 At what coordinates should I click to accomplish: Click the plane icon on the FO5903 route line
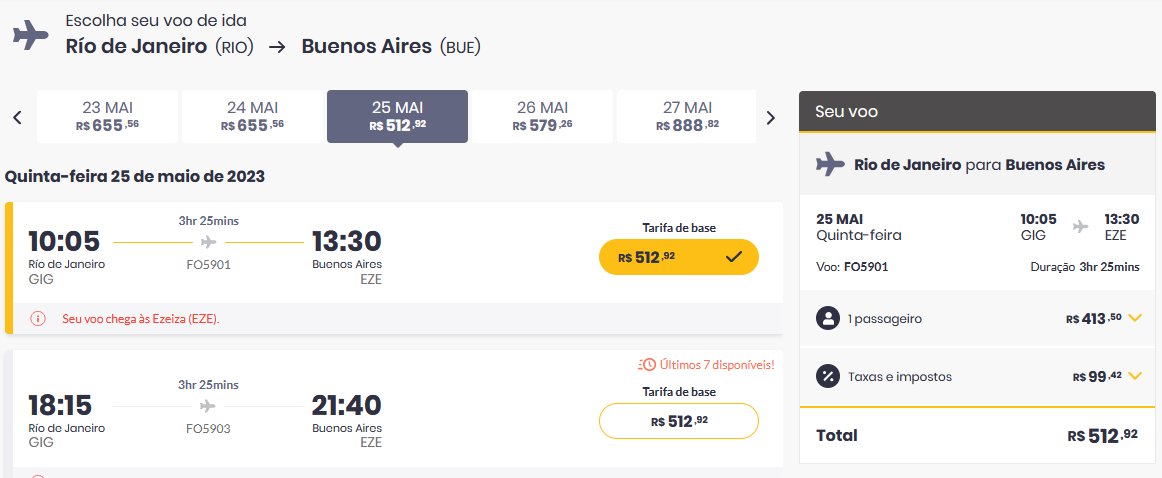pyautogui.click(x=208, y=406)
